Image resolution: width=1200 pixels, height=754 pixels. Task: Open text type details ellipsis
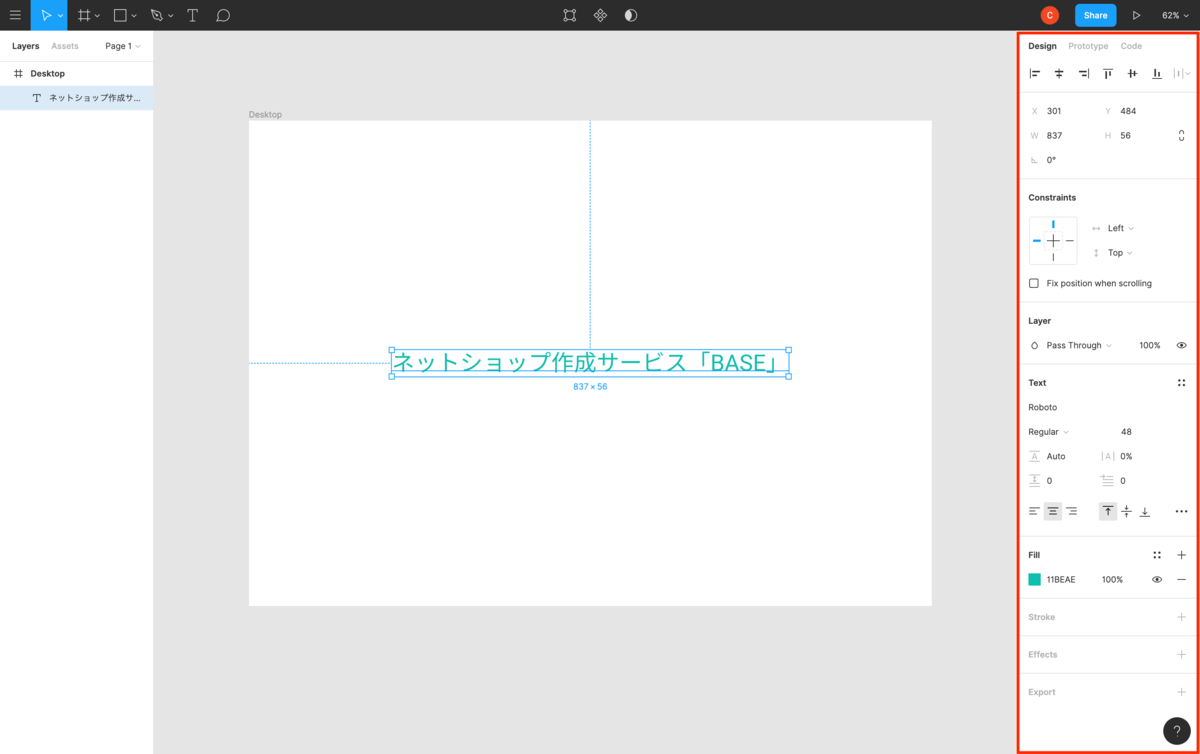click(1181, 511)
